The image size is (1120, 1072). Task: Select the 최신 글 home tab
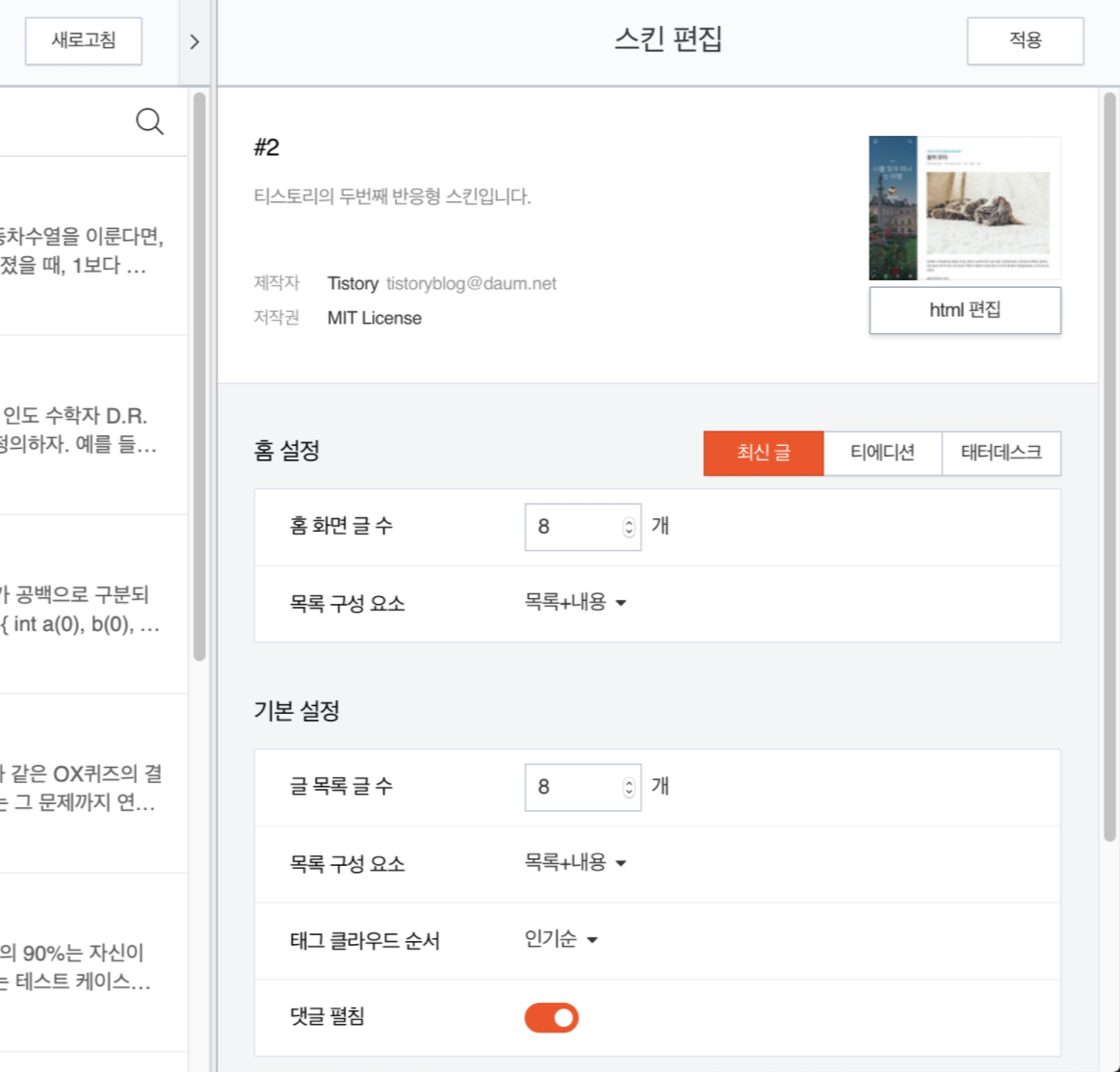[764, 453]
